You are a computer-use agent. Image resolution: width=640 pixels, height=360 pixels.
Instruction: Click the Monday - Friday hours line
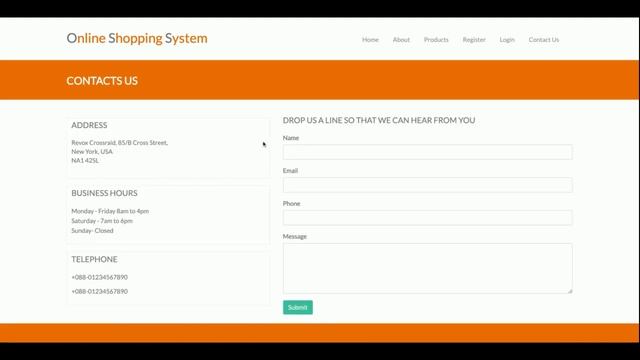point(110,211)
